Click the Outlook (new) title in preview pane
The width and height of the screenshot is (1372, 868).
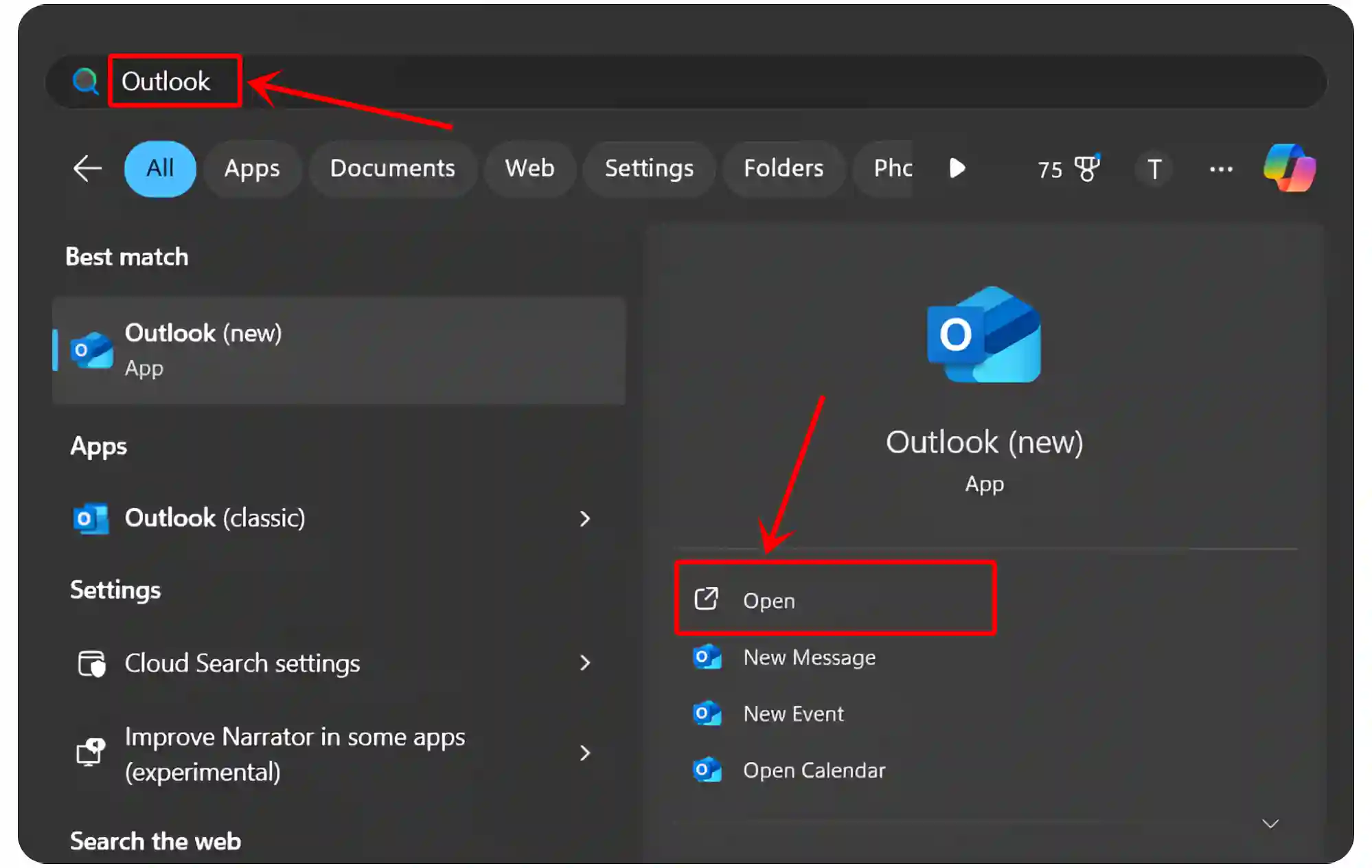click(x=984, y=442)
